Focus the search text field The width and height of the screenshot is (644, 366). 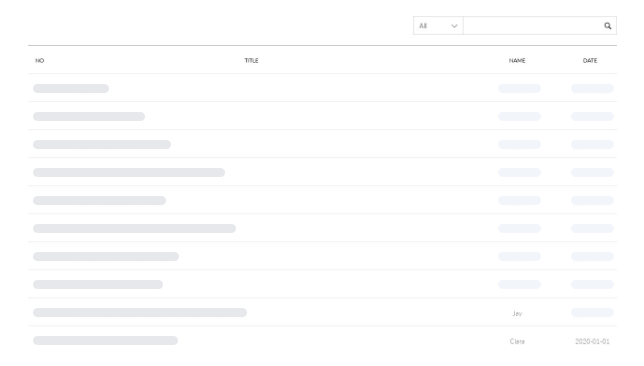pos(533,26)
